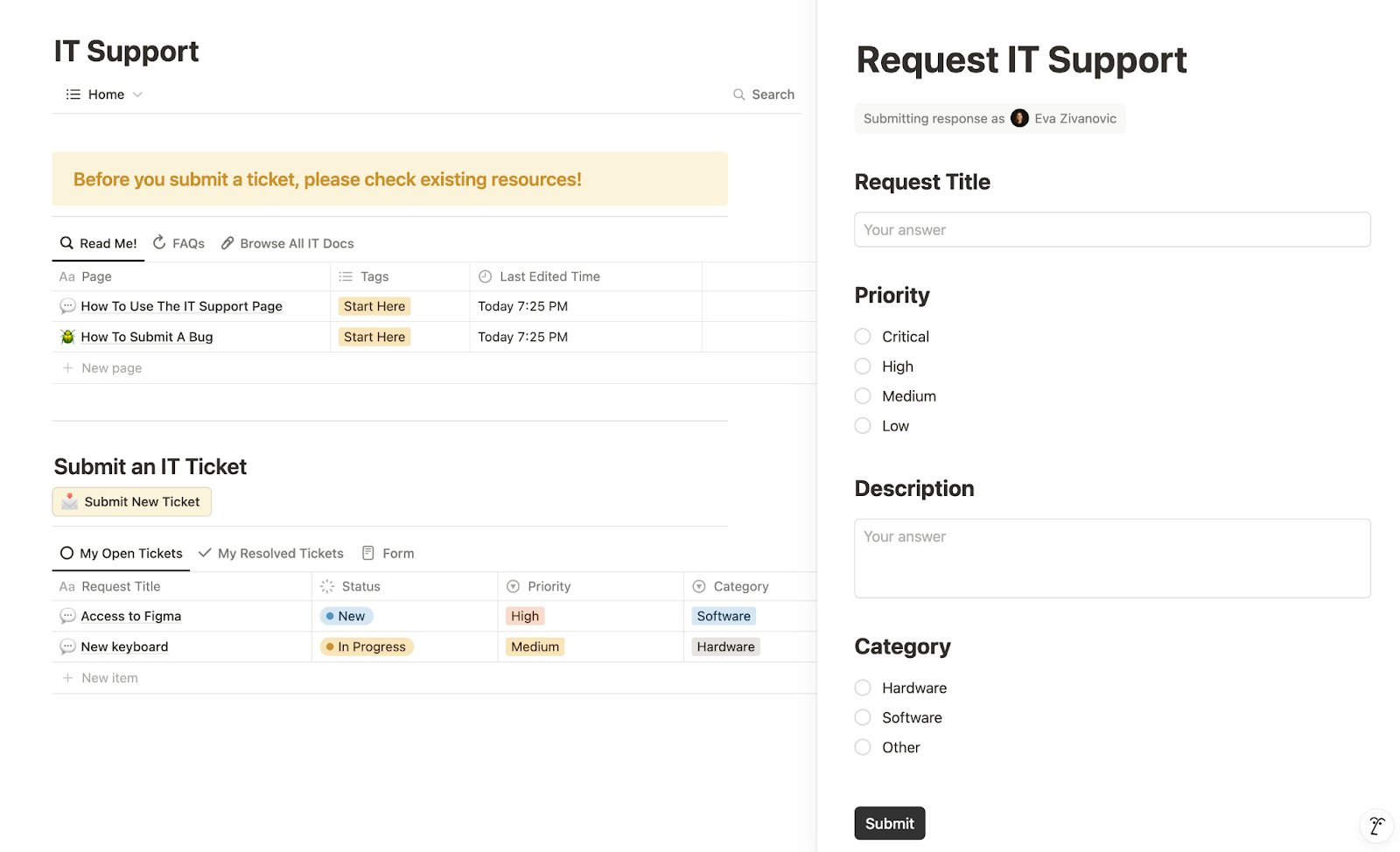Click the Last Edited Time clock icon
The width and height of the screenshot is (1400, 852).
(x=486, y=276)
